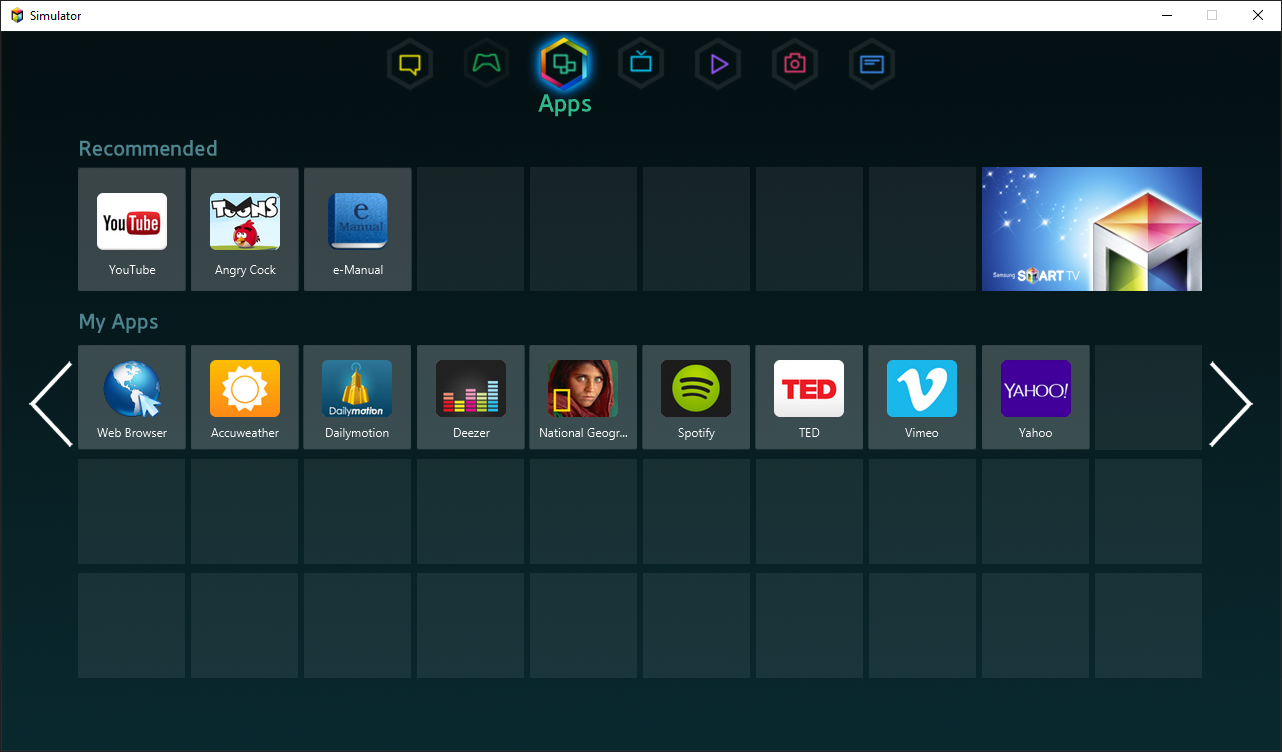Open the Samsung Smart TV banner

(x=1092, y=229)
